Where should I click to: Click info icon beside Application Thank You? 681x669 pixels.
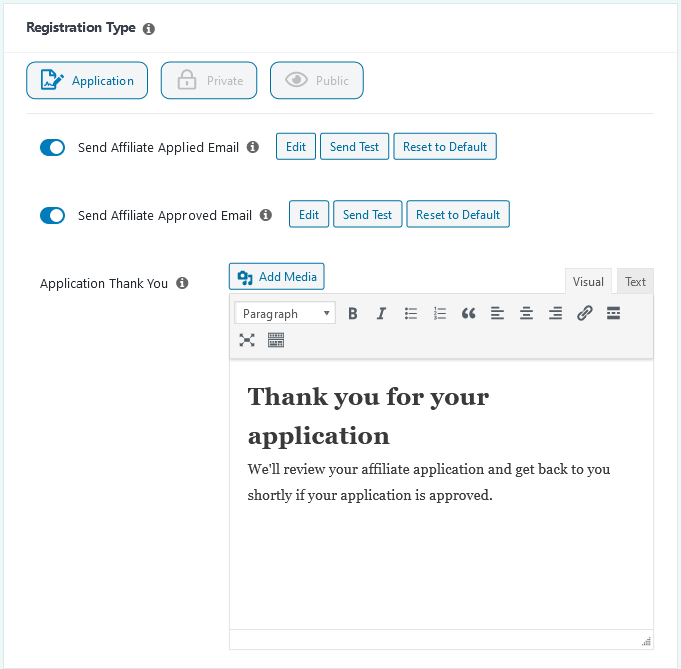pos(182,283)
